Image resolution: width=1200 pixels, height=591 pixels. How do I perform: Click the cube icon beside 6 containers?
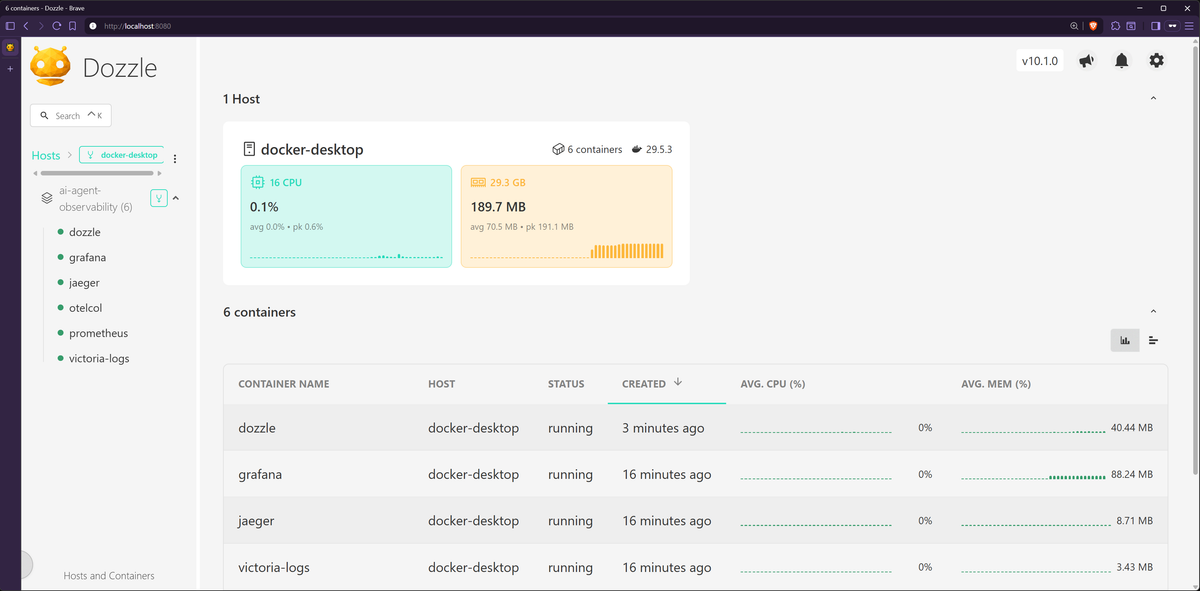tap(558, 149)
